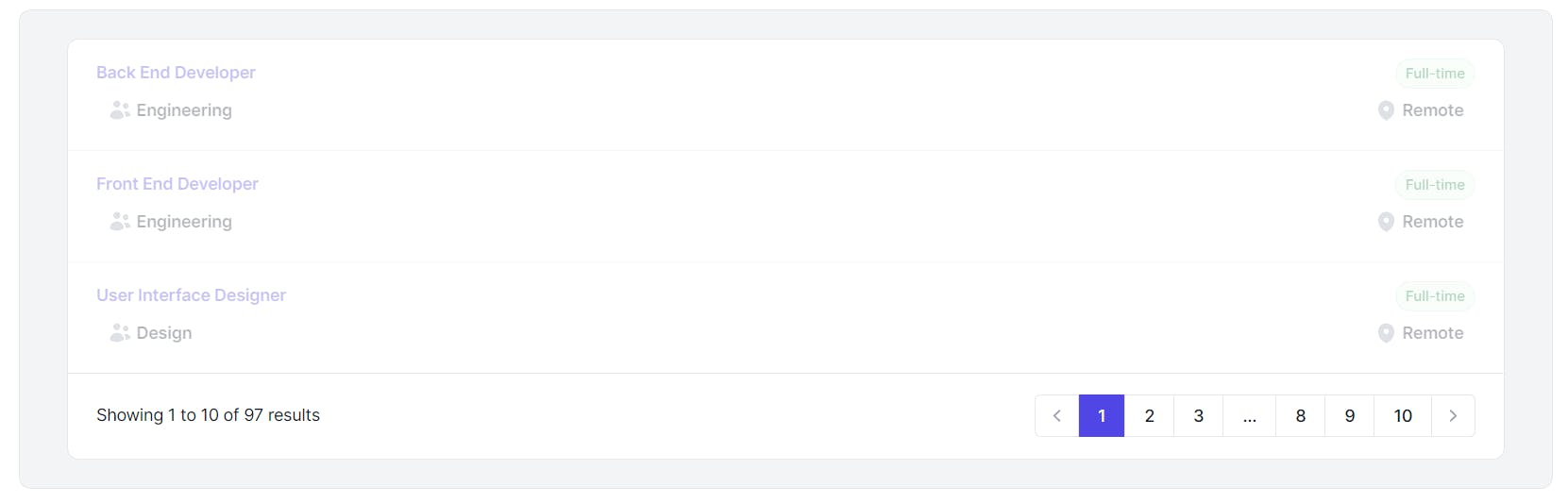Click the previous page chevron arrow
This screenshot has height=503, width=1568.
coord(1056,416)
